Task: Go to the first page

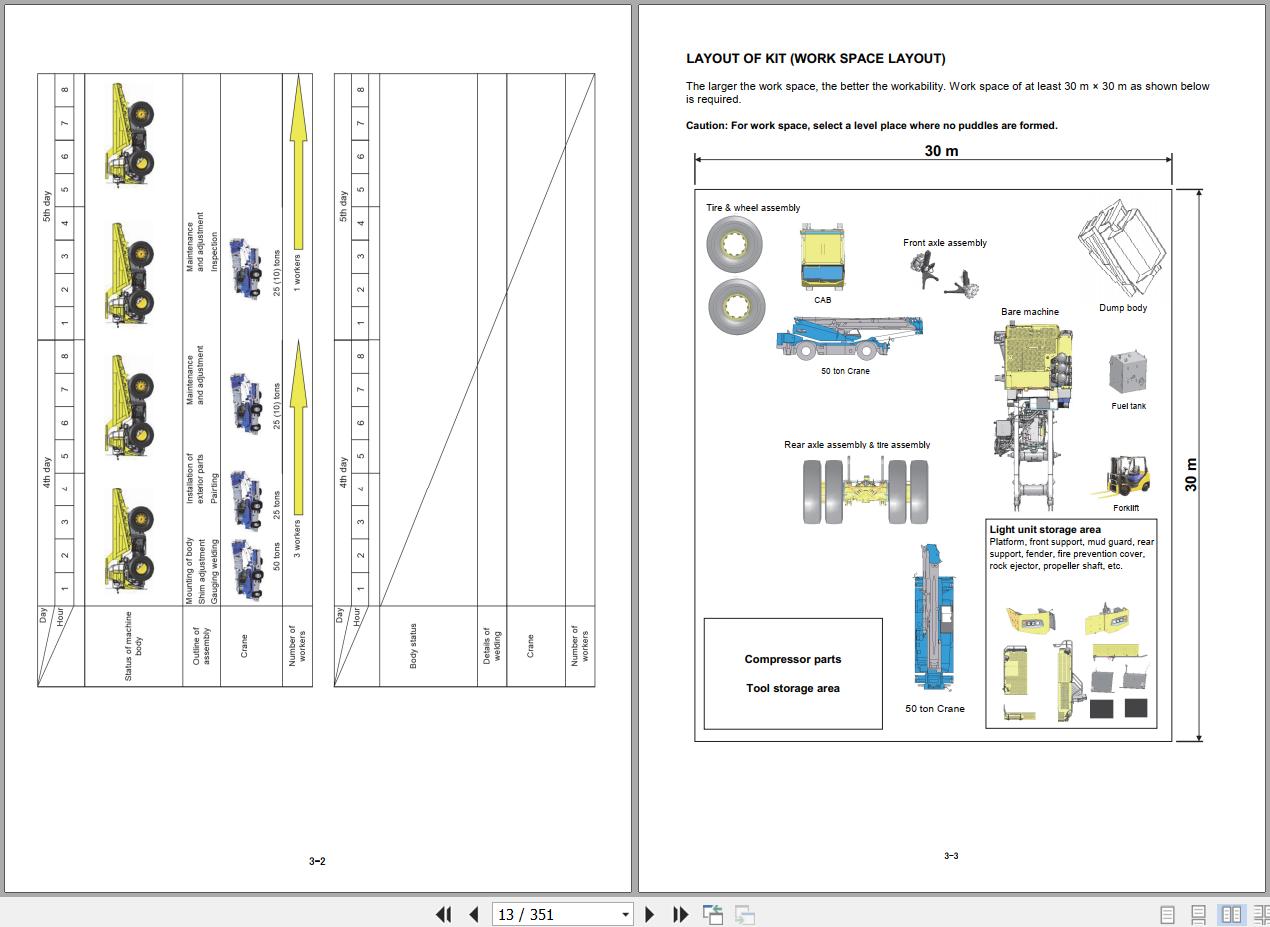Action: pos(443,914)
